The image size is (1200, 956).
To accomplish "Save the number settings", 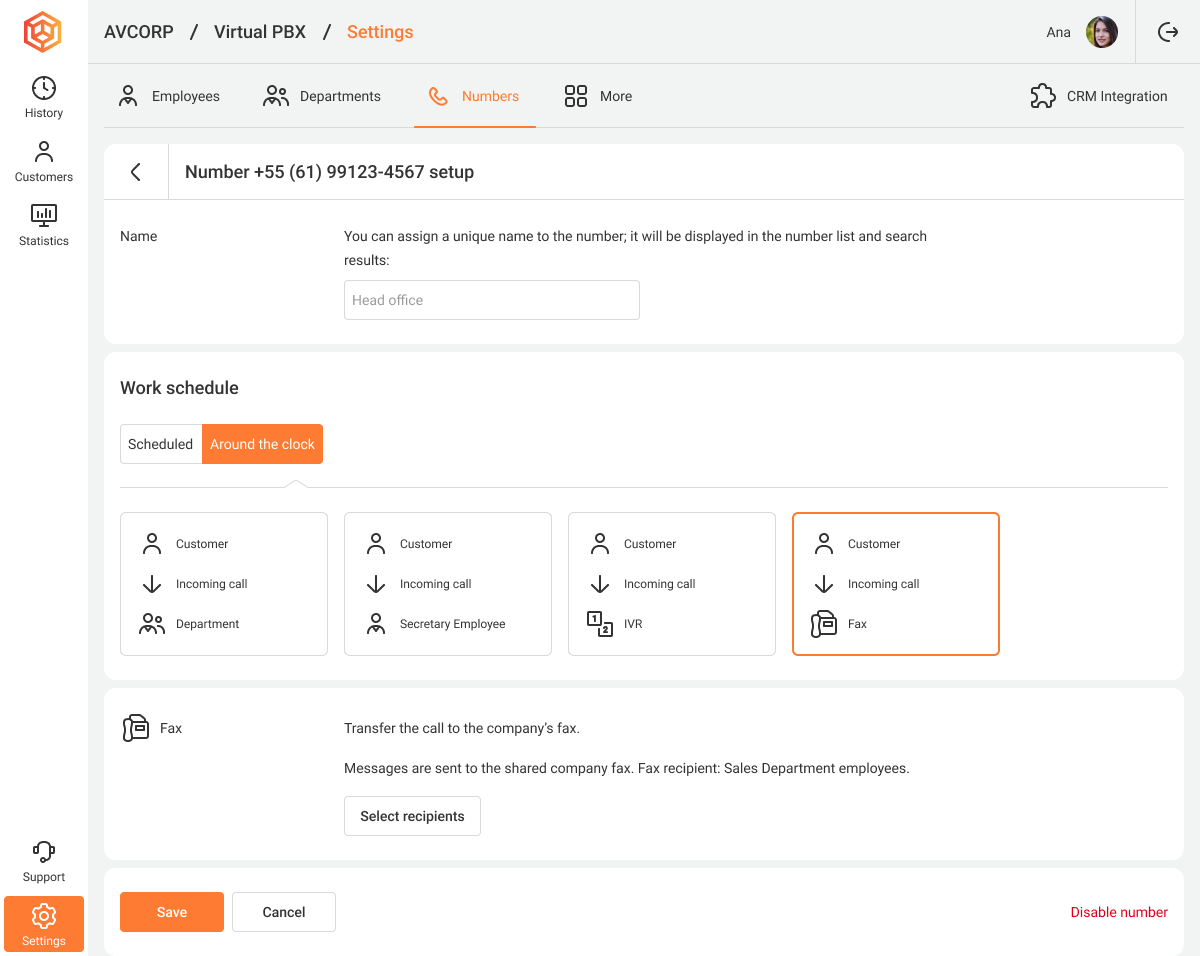I will tap(172, 912).
